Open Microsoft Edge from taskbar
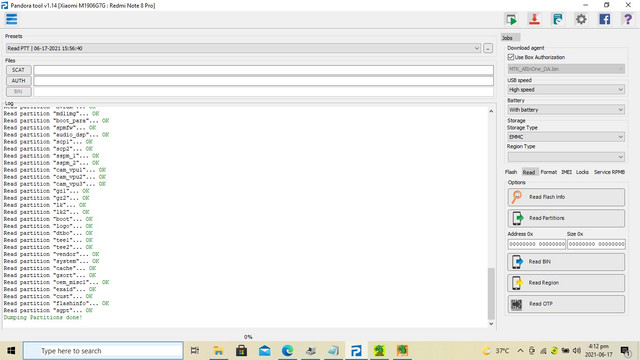This screenshot has width=640, height=360. [288, 351]
